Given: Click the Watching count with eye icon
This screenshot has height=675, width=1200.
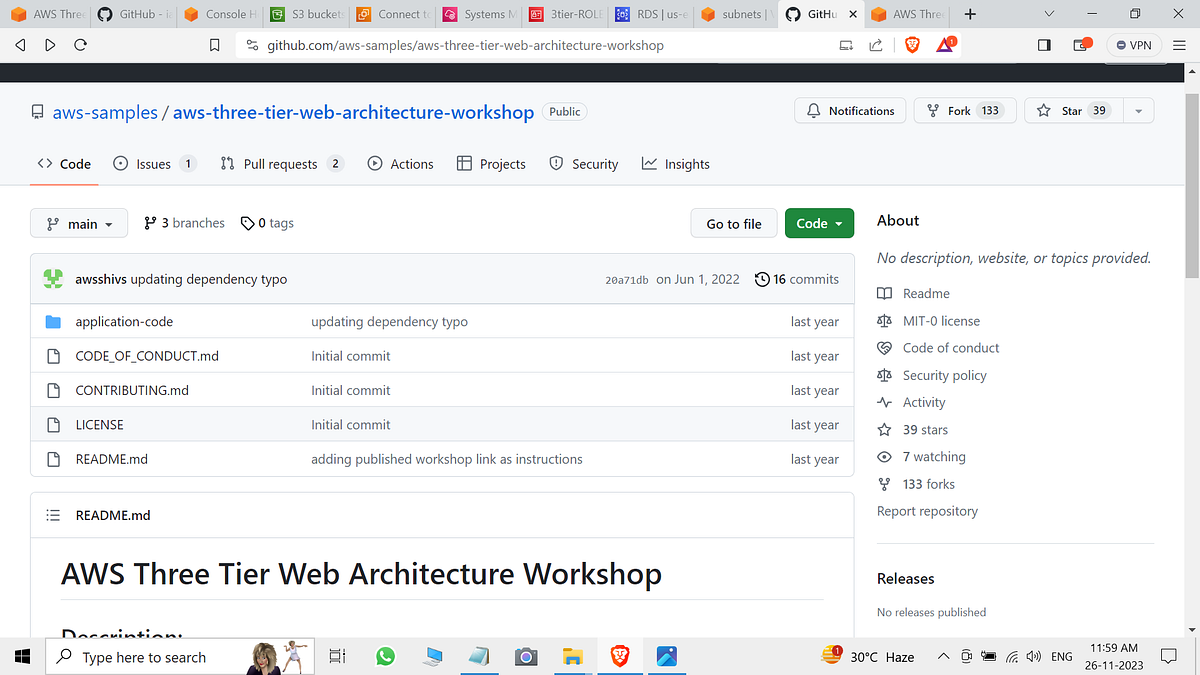Looking at the screenshot, I should (921, 456).
